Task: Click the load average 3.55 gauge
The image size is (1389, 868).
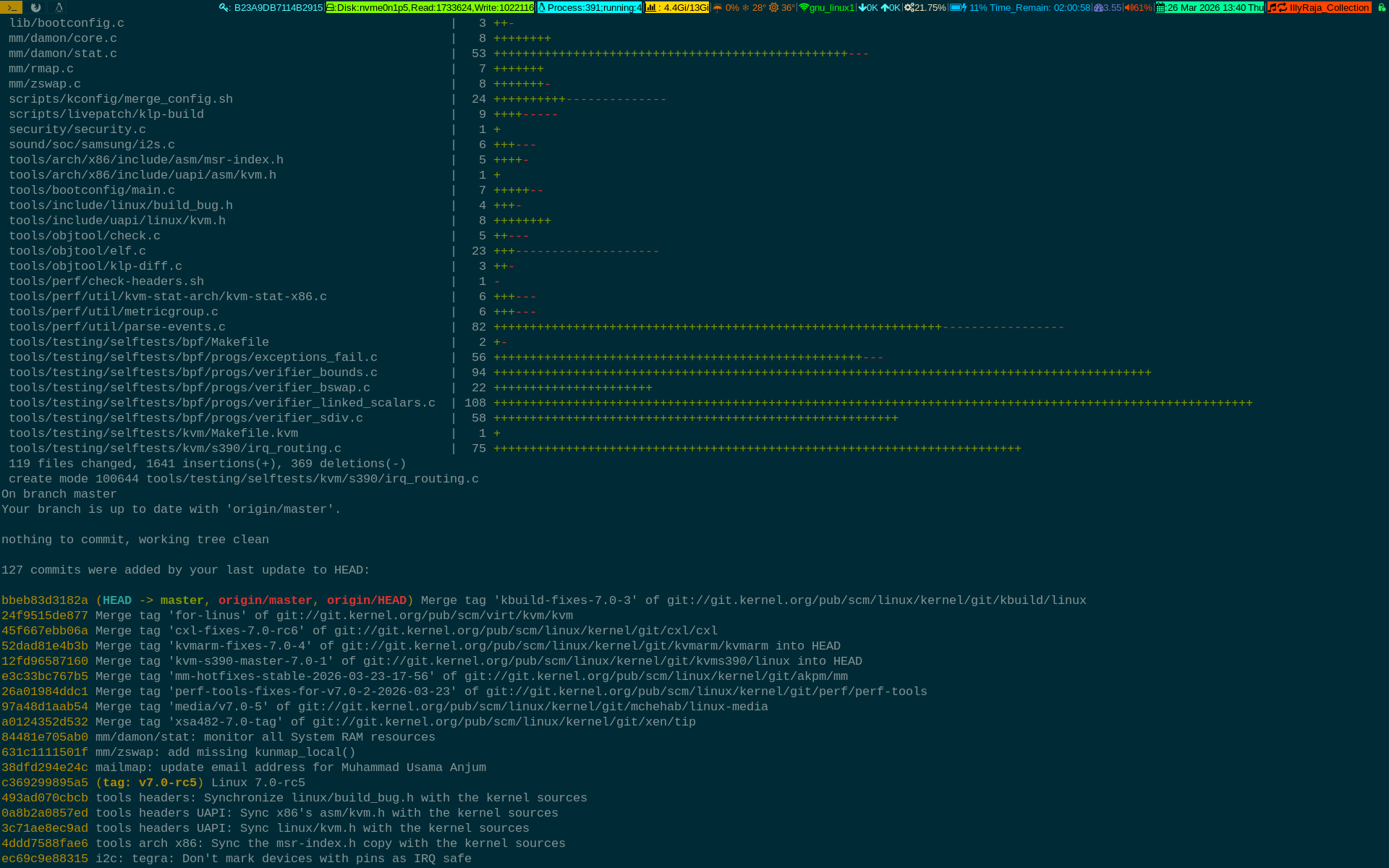Action: click(x=1108, y=7)
